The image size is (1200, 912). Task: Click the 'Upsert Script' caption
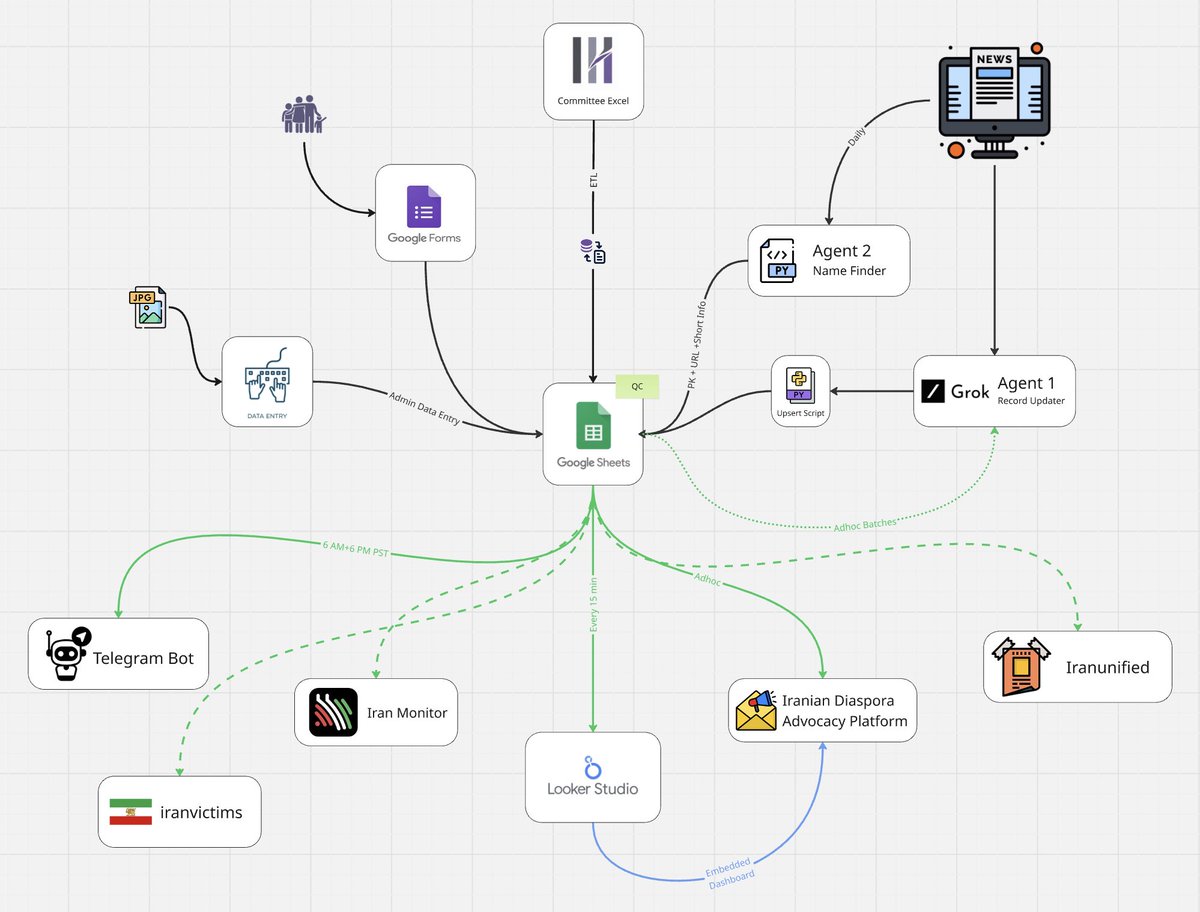pos(800,412)
